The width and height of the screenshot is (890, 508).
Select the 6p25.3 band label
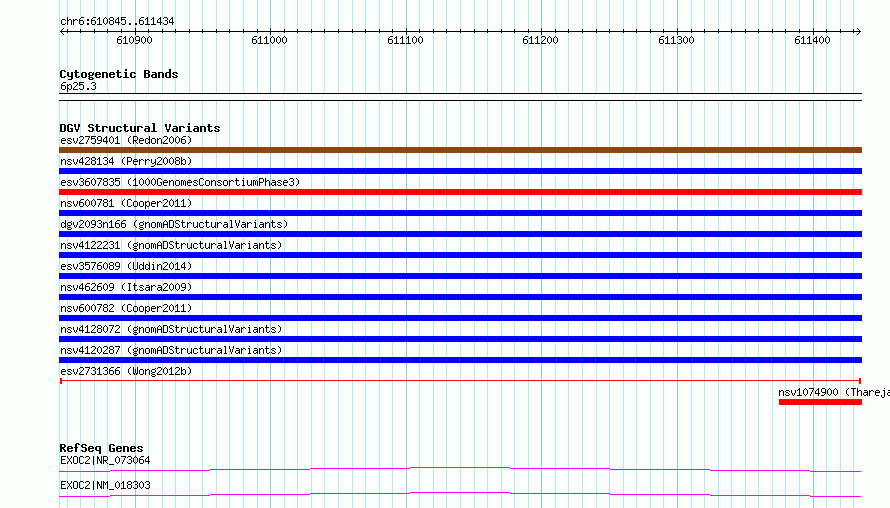78,86
